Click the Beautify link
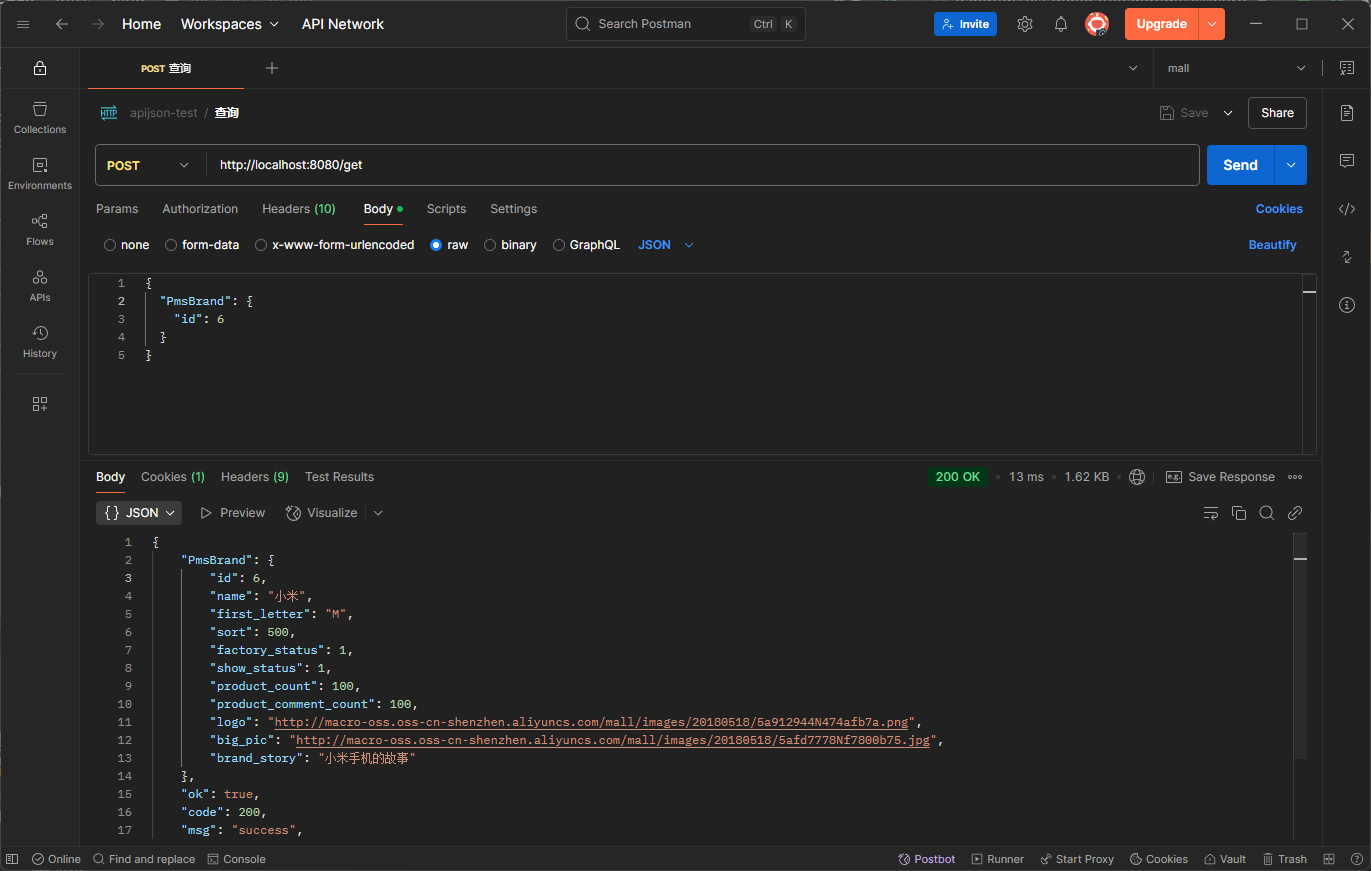Screen dimensions: 1371x871 pos(1272,245)
